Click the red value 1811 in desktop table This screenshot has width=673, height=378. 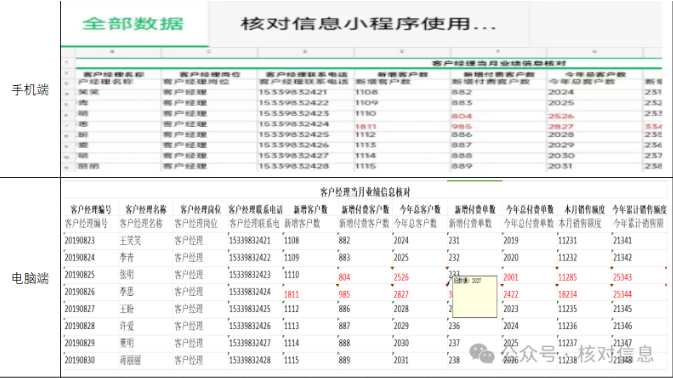click(x=291, y=294)
